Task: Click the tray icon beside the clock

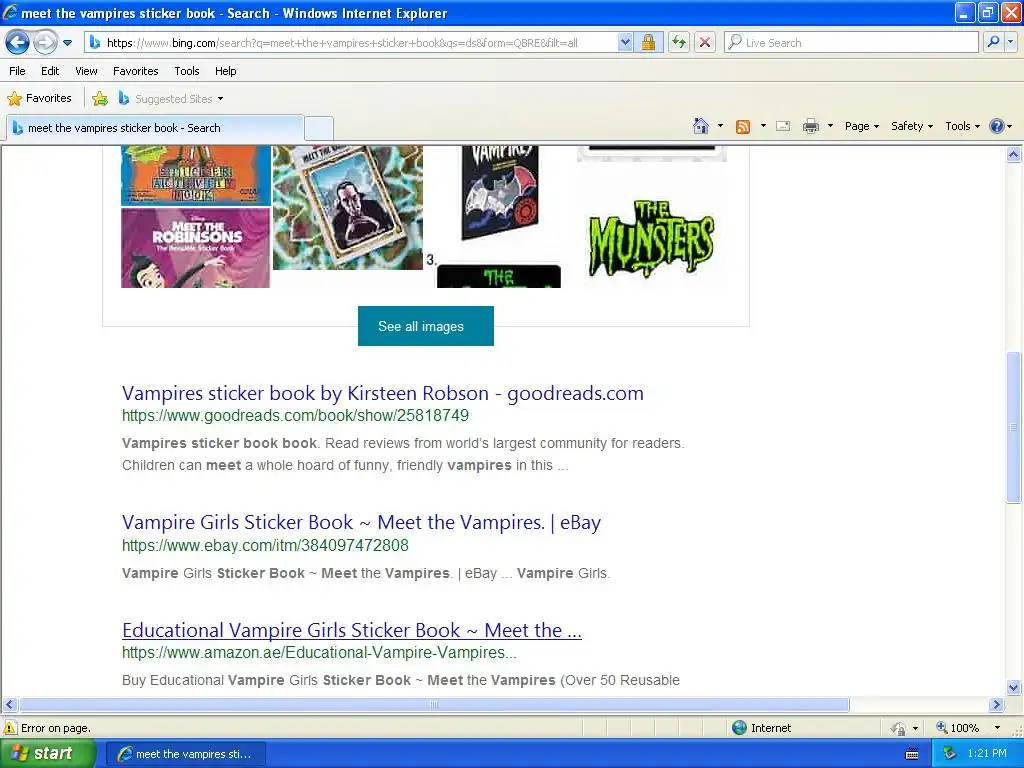Action: coord(950,754)
